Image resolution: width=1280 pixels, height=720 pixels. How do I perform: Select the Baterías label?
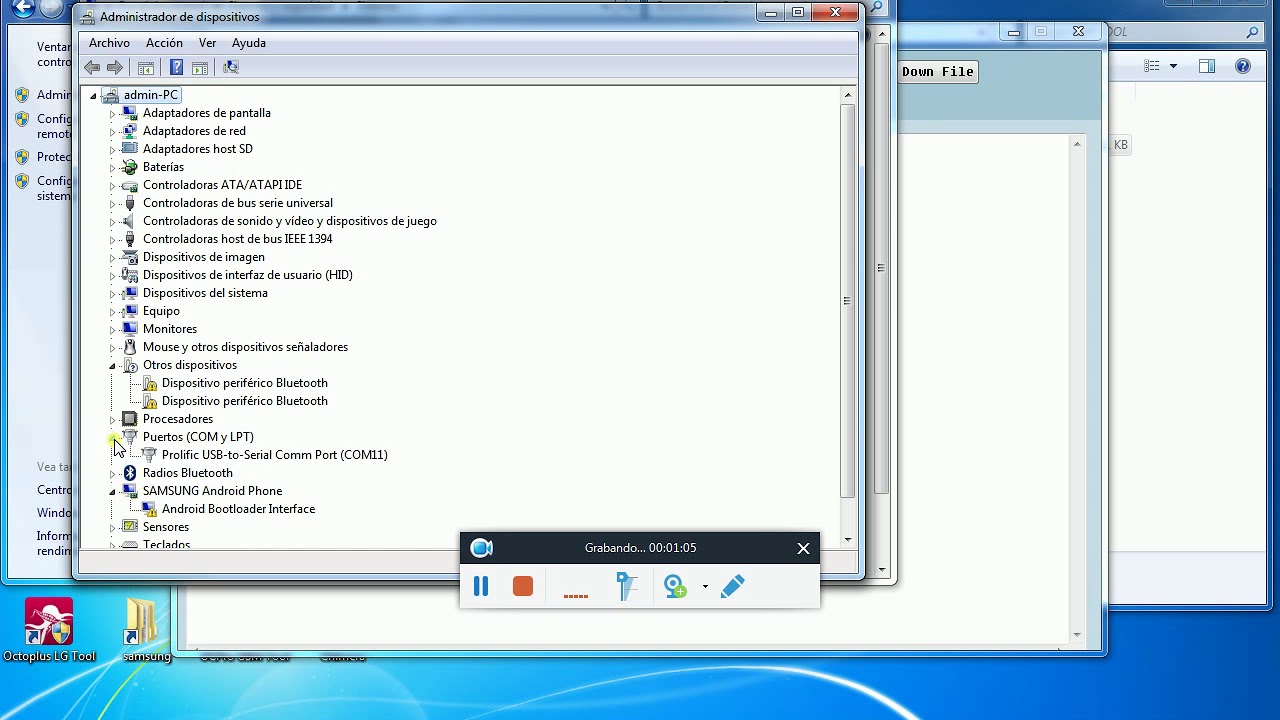(163, 167)
